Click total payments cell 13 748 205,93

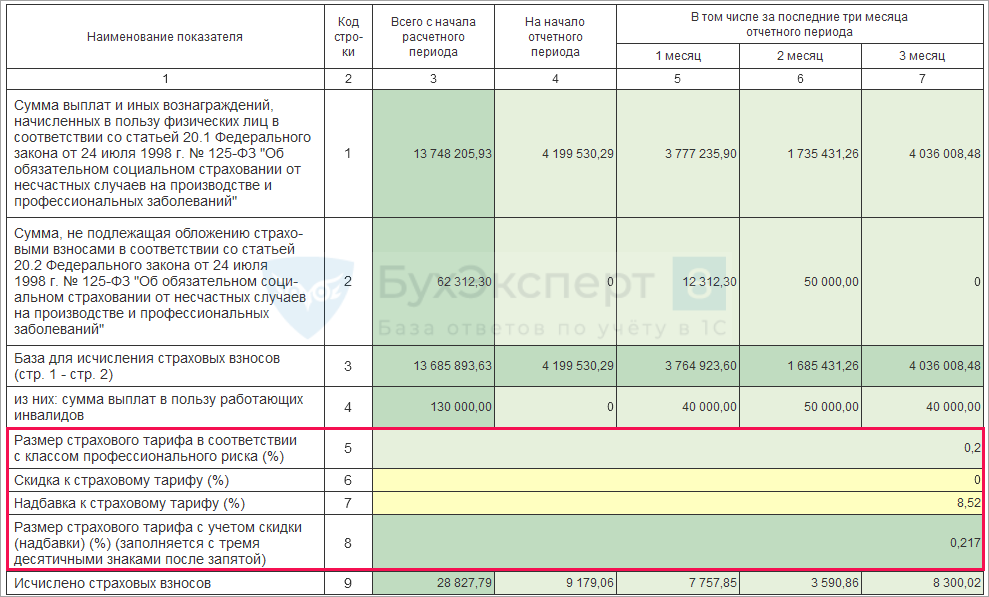click(433, 154)
